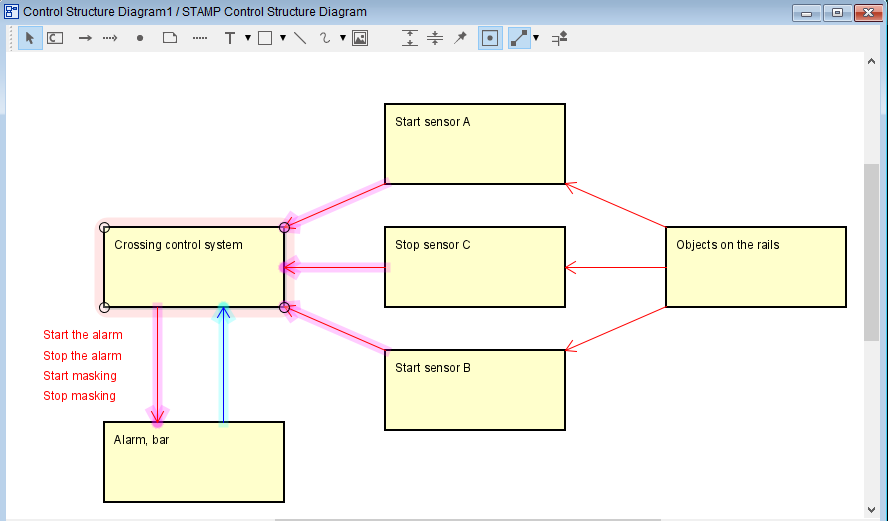The height and width of the screenshot is (521, 888).
Task: Click the blue feedback arrow line
Action: tap(224, 365)
